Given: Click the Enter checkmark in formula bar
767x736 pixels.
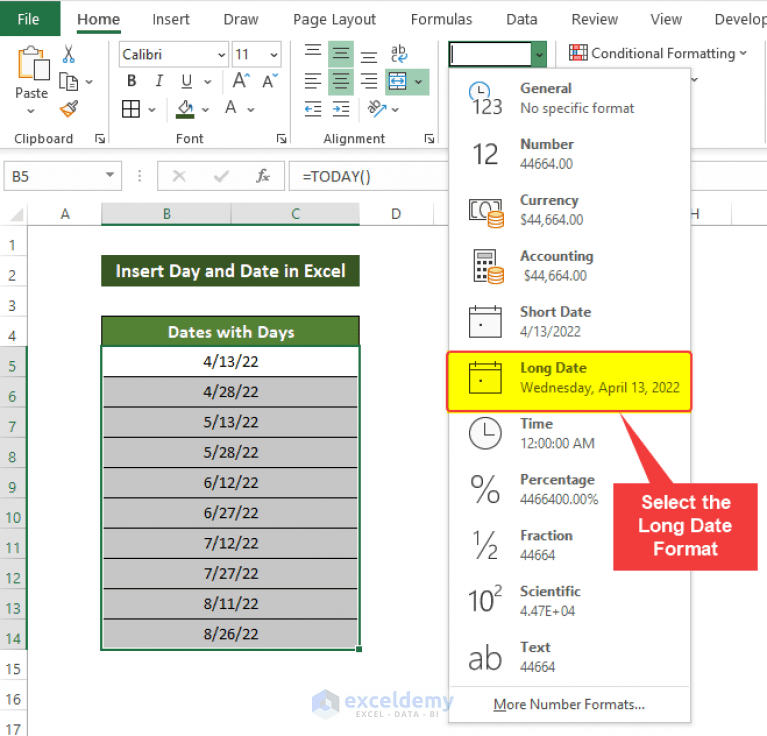Looking at the screenshot, I should [x=222, y=176].
